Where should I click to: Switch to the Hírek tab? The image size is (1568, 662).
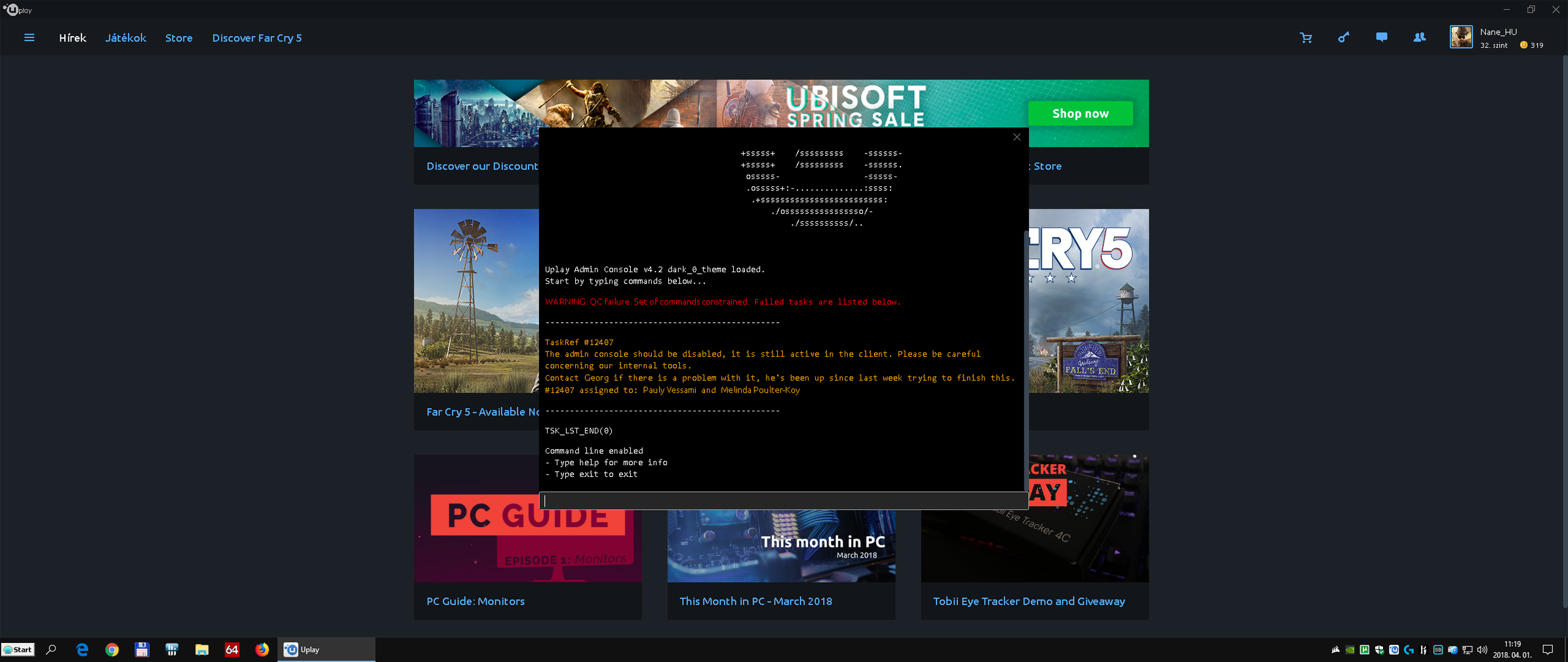(x=72, y=38)
